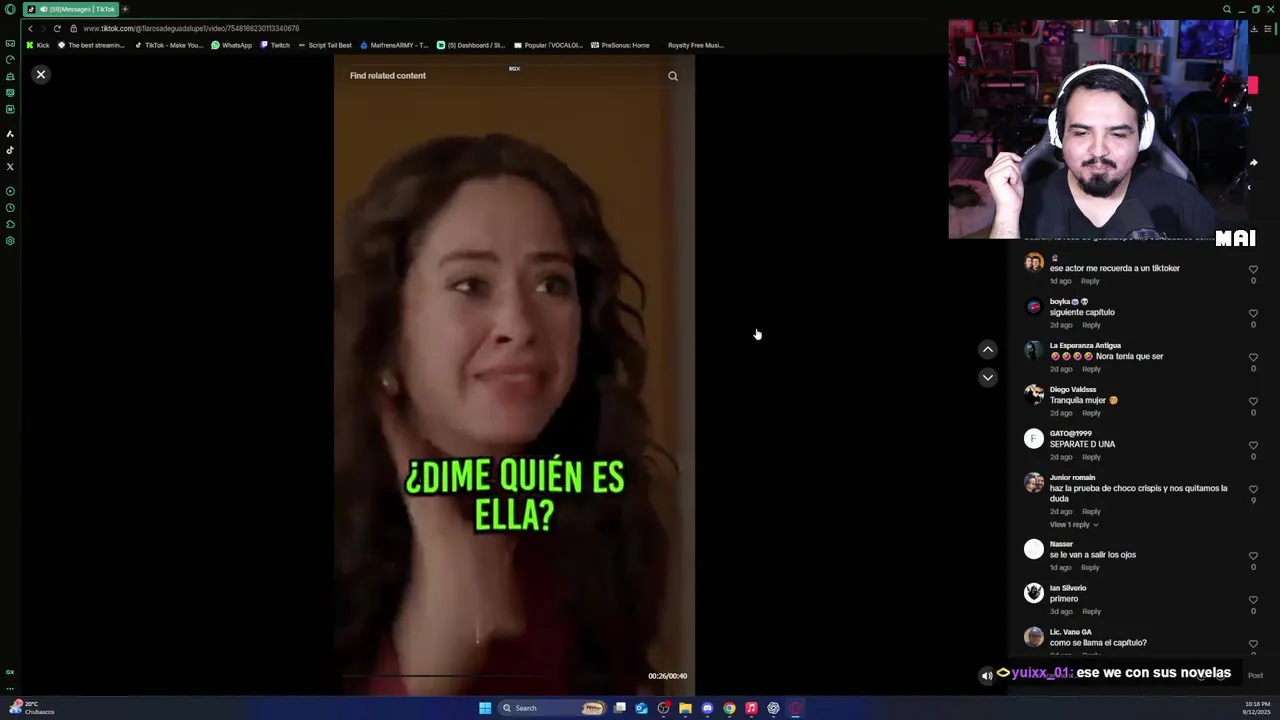Go to previous video with up arrow
This screenshot has width=1280, height=720.
pyautogui.click(x=988, y=349)
